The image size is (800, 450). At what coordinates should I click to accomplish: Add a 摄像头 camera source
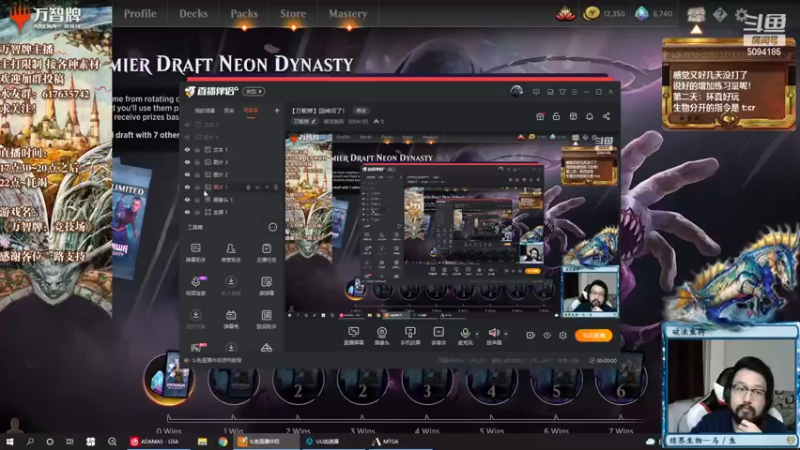(x=382, y=336)
